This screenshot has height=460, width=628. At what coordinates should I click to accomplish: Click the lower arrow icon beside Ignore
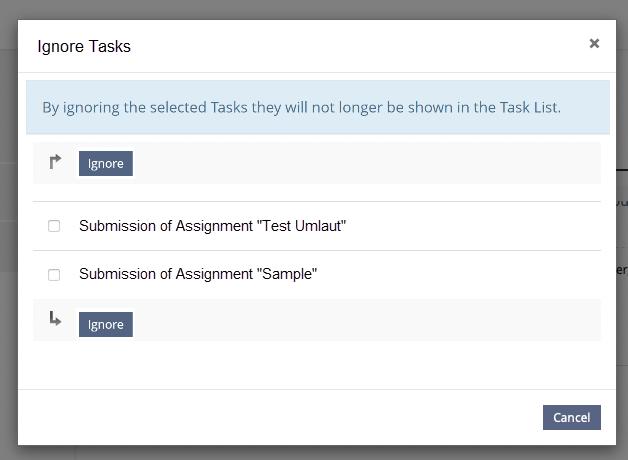tap(55, 319)
